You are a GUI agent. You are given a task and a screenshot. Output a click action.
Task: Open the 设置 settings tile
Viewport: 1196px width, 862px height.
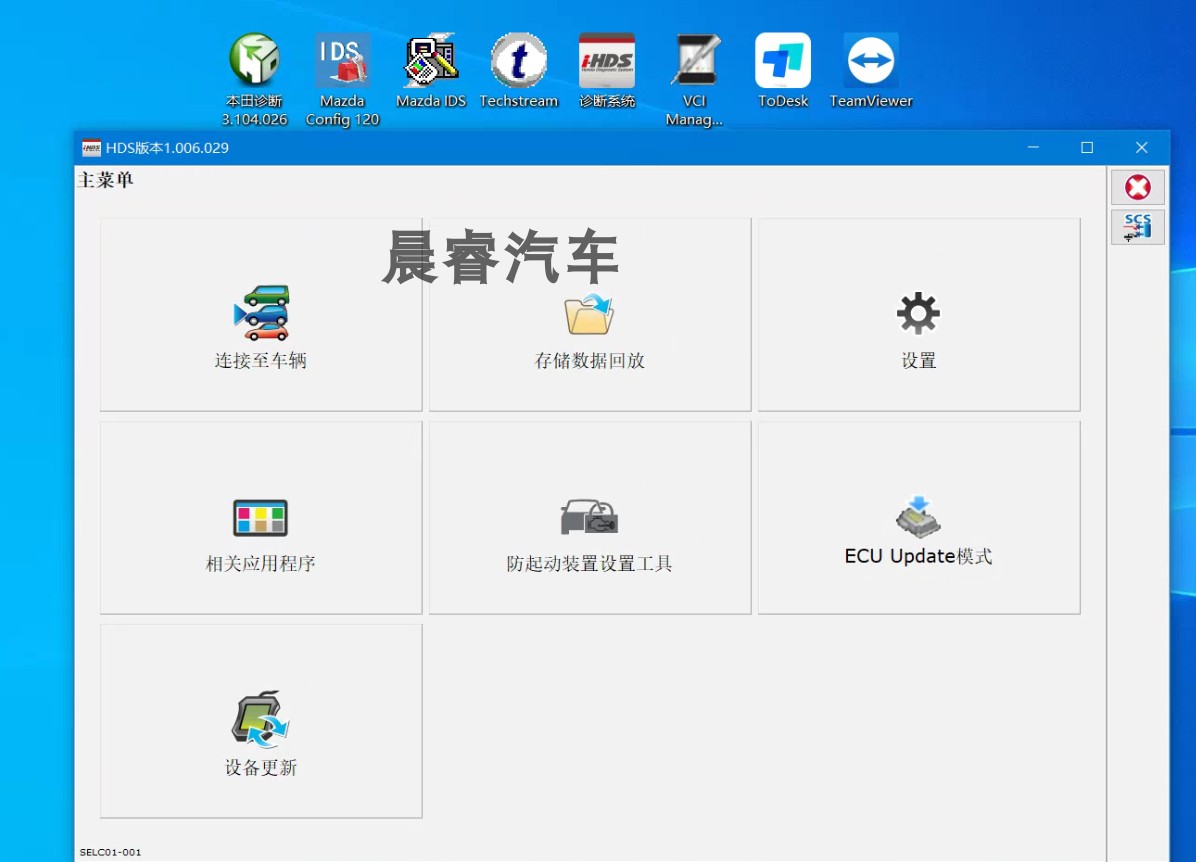(918, 314)
